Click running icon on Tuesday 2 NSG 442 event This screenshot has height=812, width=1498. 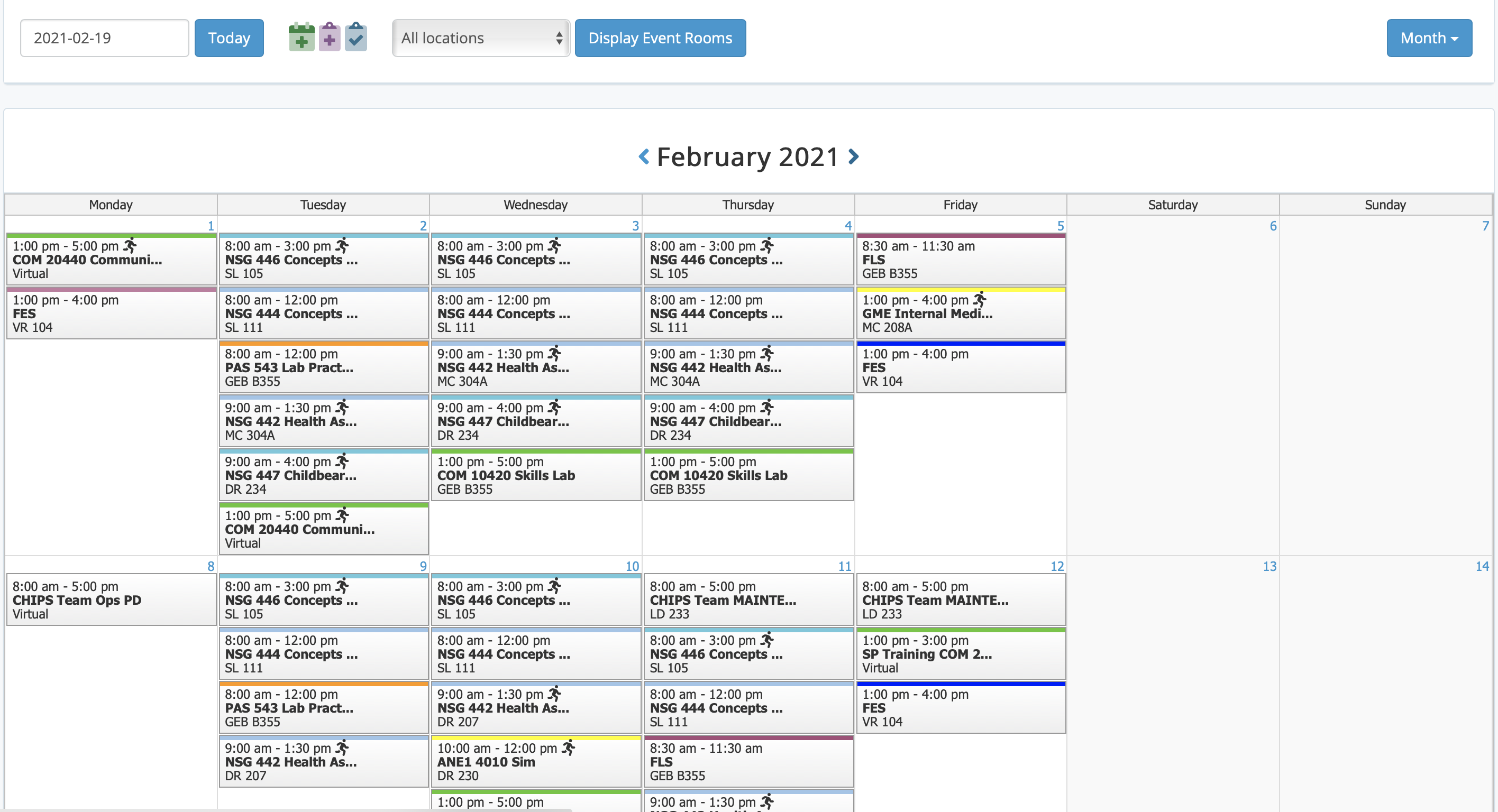click(x=342, y=407)
